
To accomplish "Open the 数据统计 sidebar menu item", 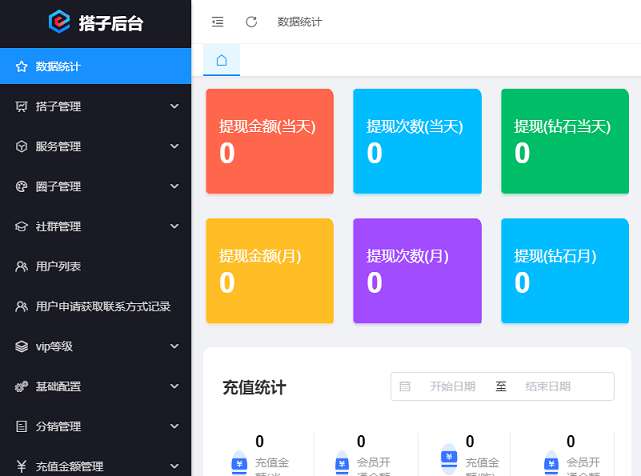I will click(x=95, y=66).
